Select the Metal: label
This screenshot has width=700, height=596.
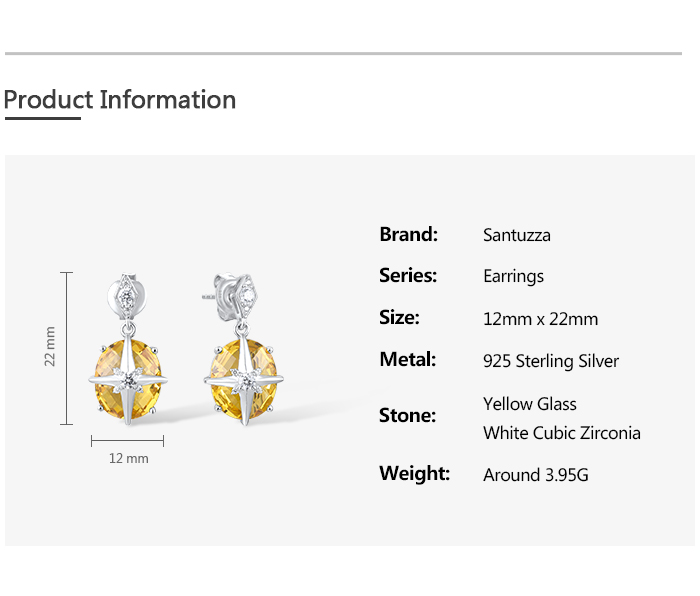[407, 359]
